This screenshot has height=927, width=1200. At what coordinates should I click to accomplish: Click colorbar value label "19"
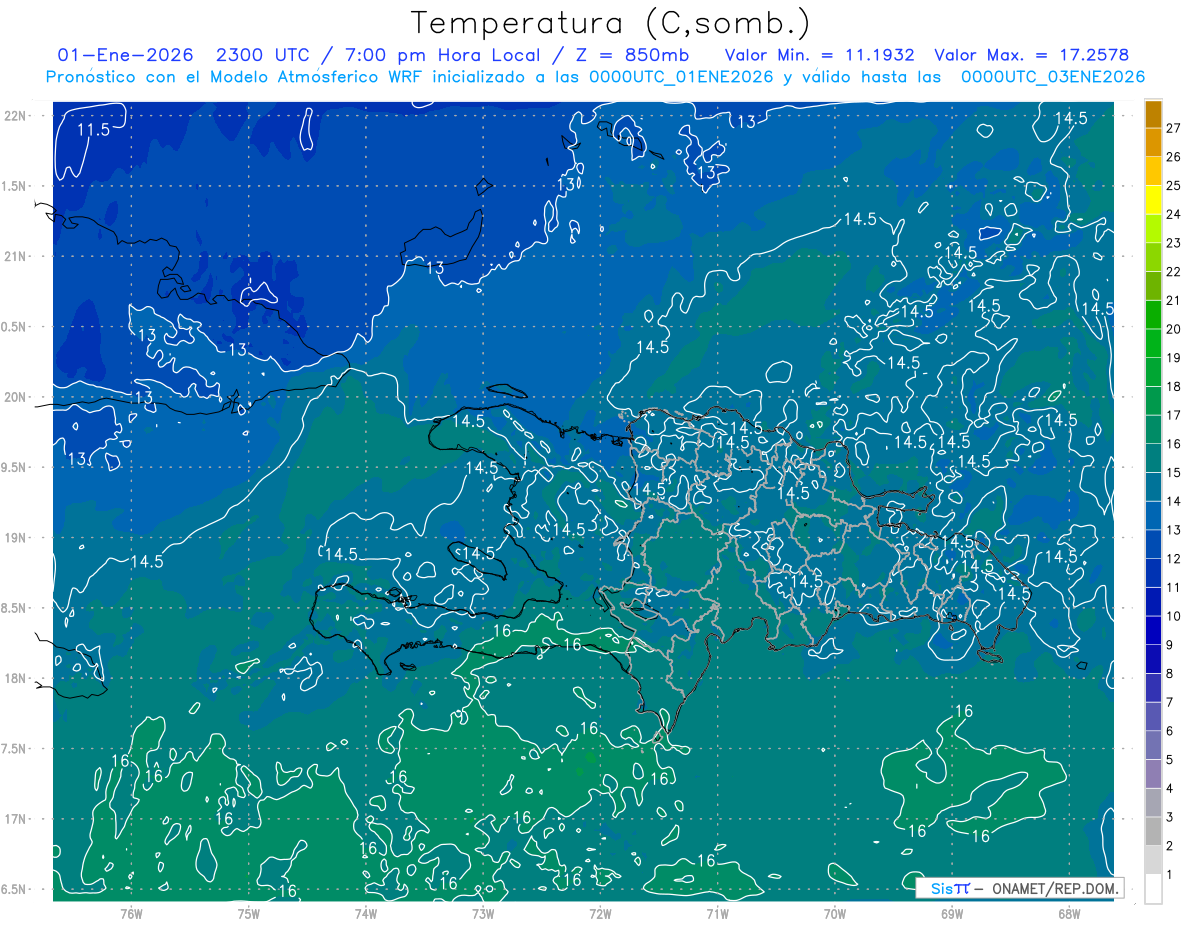coord(1174,358)
